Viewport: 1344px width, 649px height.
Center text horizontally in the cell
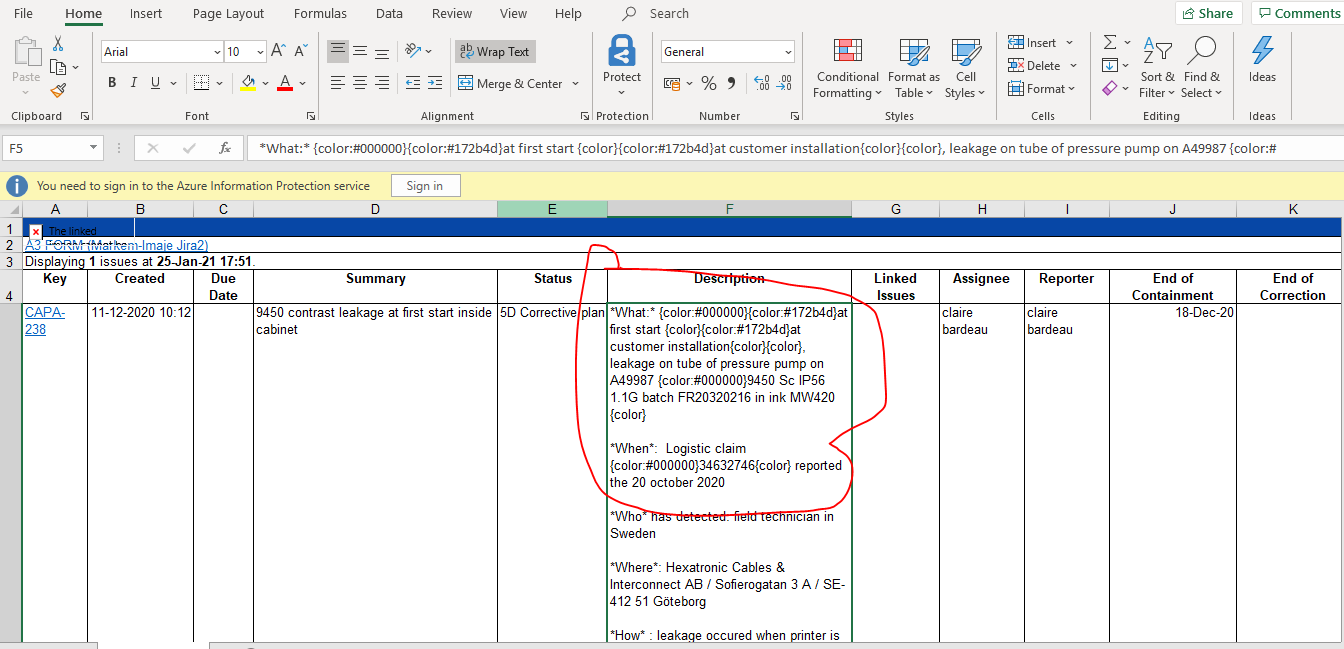360,83
